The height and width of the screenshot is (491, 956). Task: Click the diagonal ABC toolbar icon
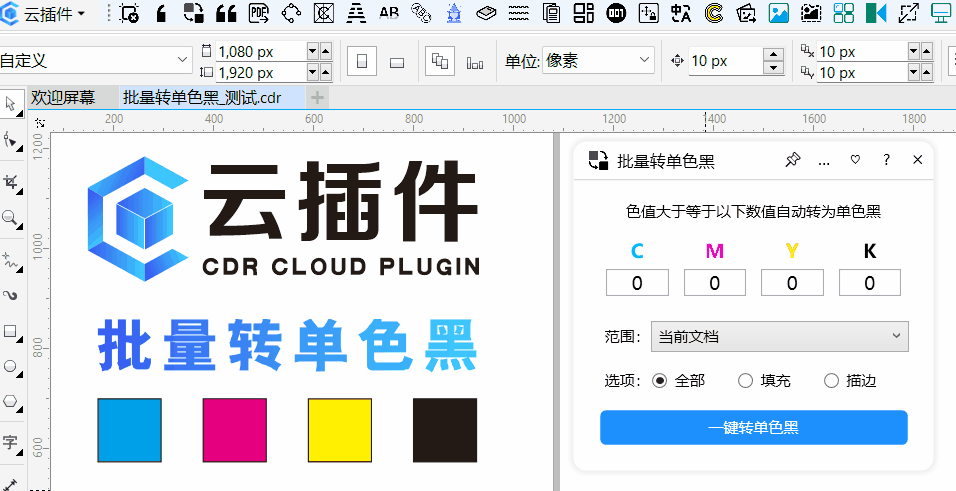pyautogui.click(x=421, y=13)
